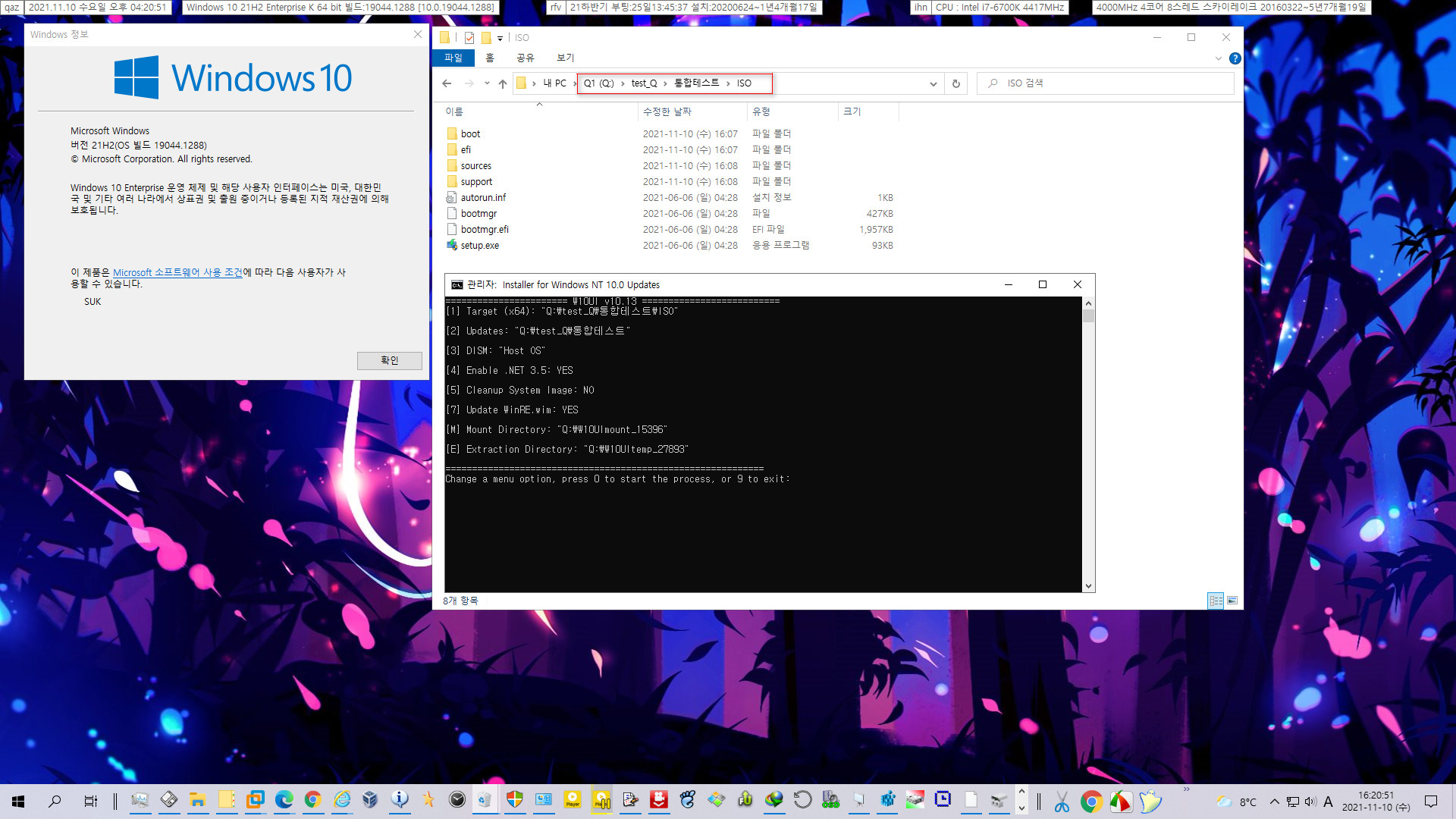Viewport: 1456px width, 819px height.
Task: Open recent locations dropdown arrow
Action: tap(487, 83)
